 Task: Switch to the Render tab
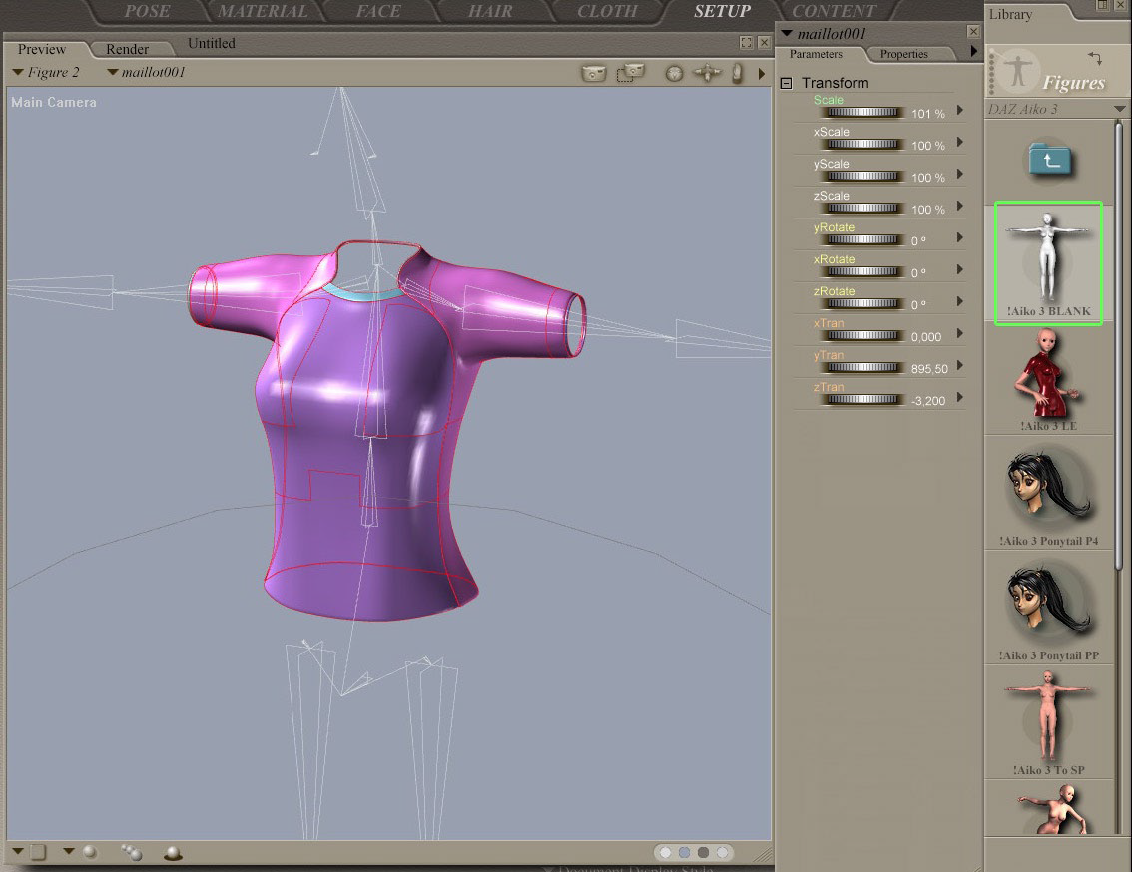(127, 49)
